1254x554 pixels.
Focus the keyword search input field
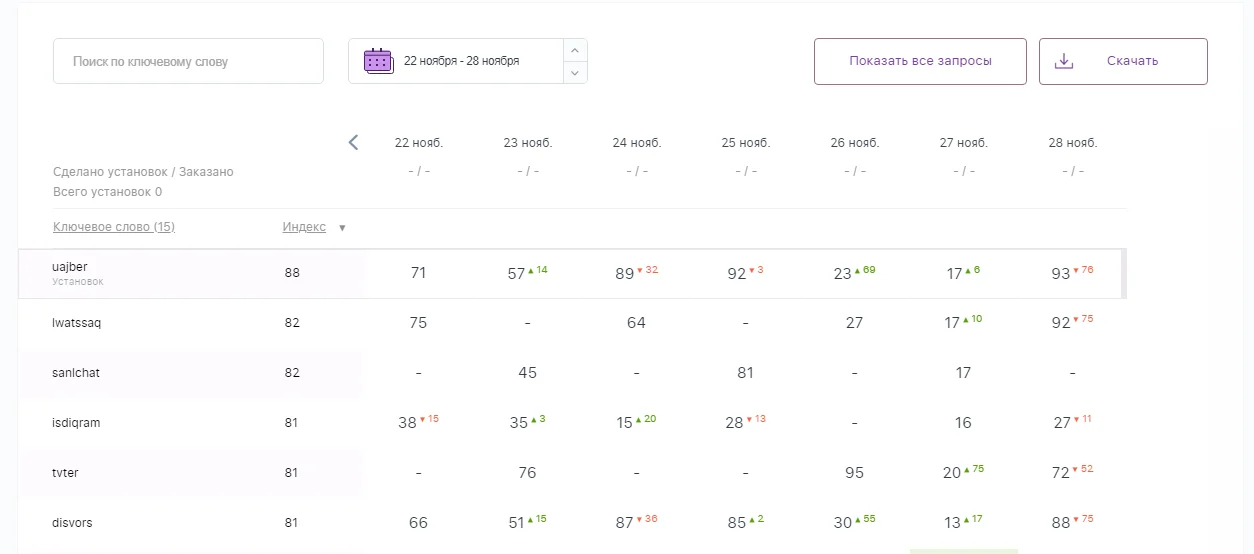coord(188,61)
